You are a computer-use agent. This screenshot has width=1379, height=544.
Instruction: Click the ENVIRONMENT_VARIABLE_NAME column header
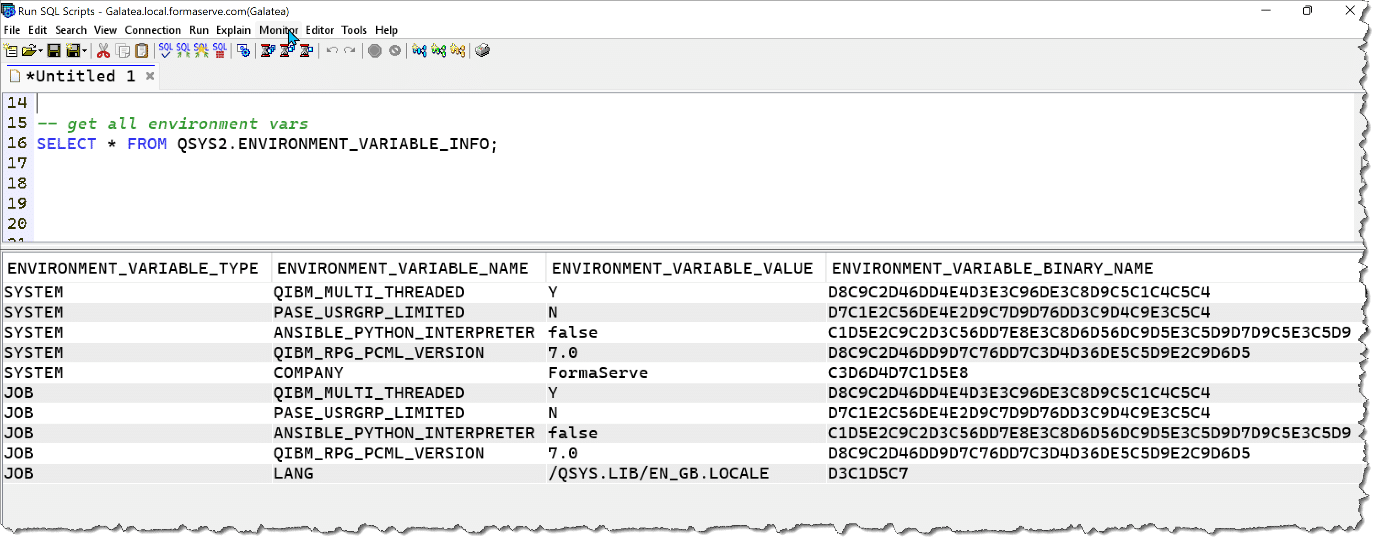402,268
